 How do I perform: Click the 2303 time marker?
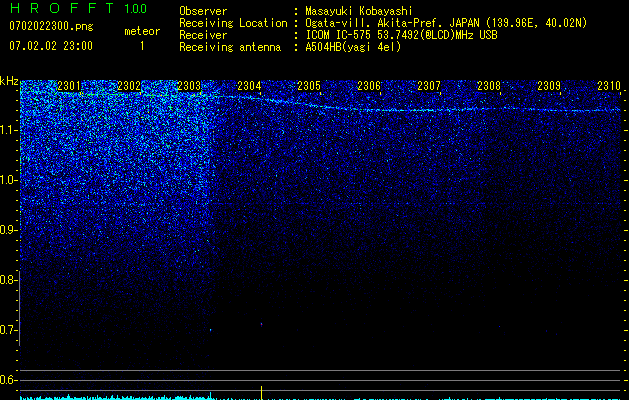tap(189, 86)
